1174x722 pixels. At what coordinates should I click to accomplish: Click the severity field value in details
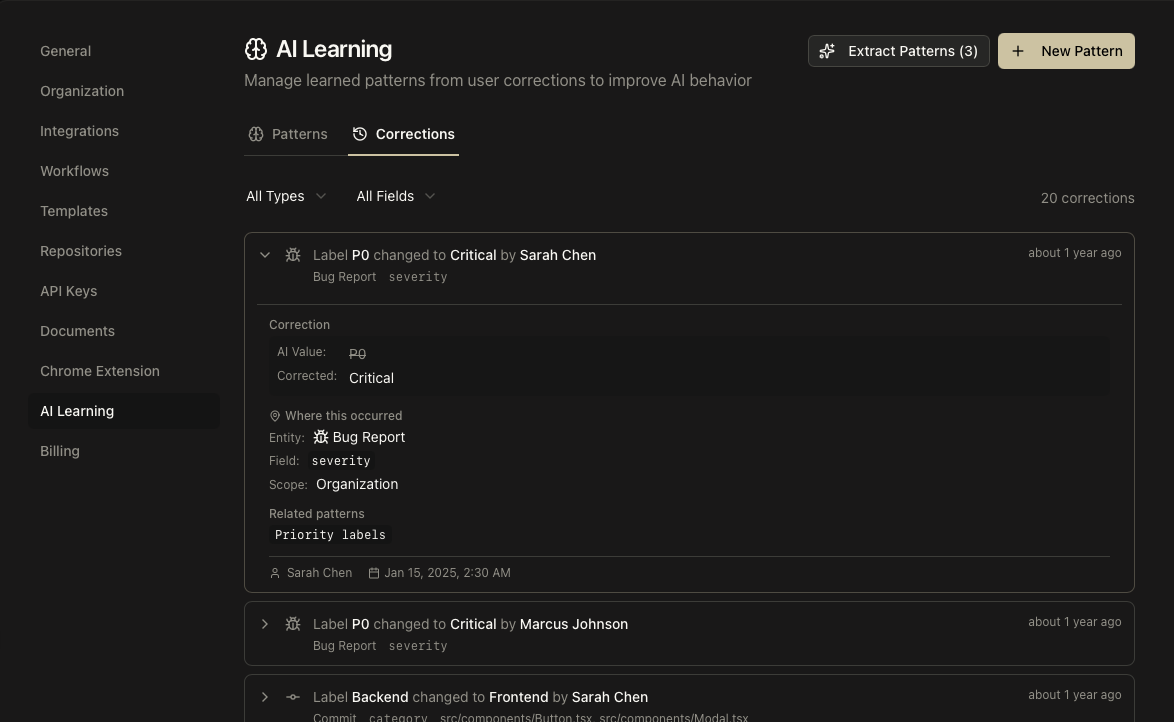(341, 461)
